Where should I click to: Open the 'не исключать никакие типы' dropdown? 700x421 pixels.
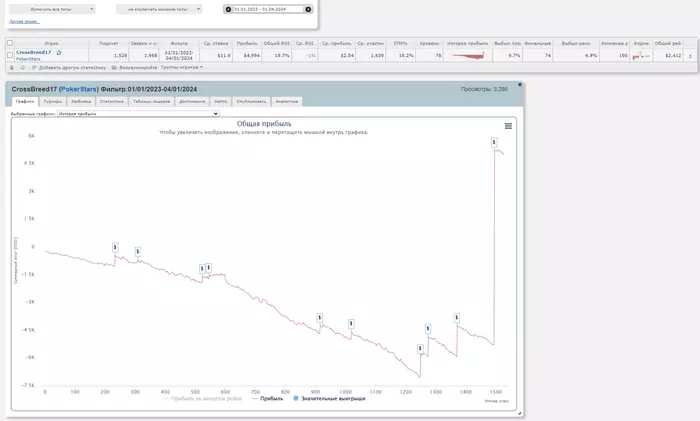pos(159,9)
